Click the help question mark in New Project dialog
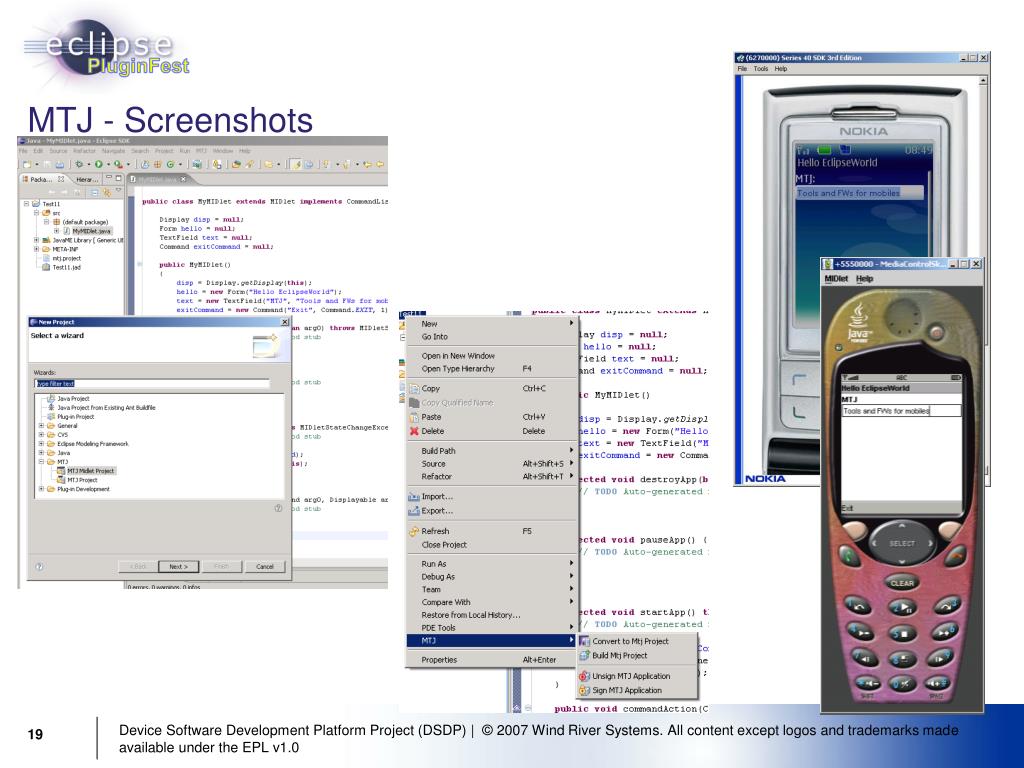Screen dimensions: 1024x768 39,566
